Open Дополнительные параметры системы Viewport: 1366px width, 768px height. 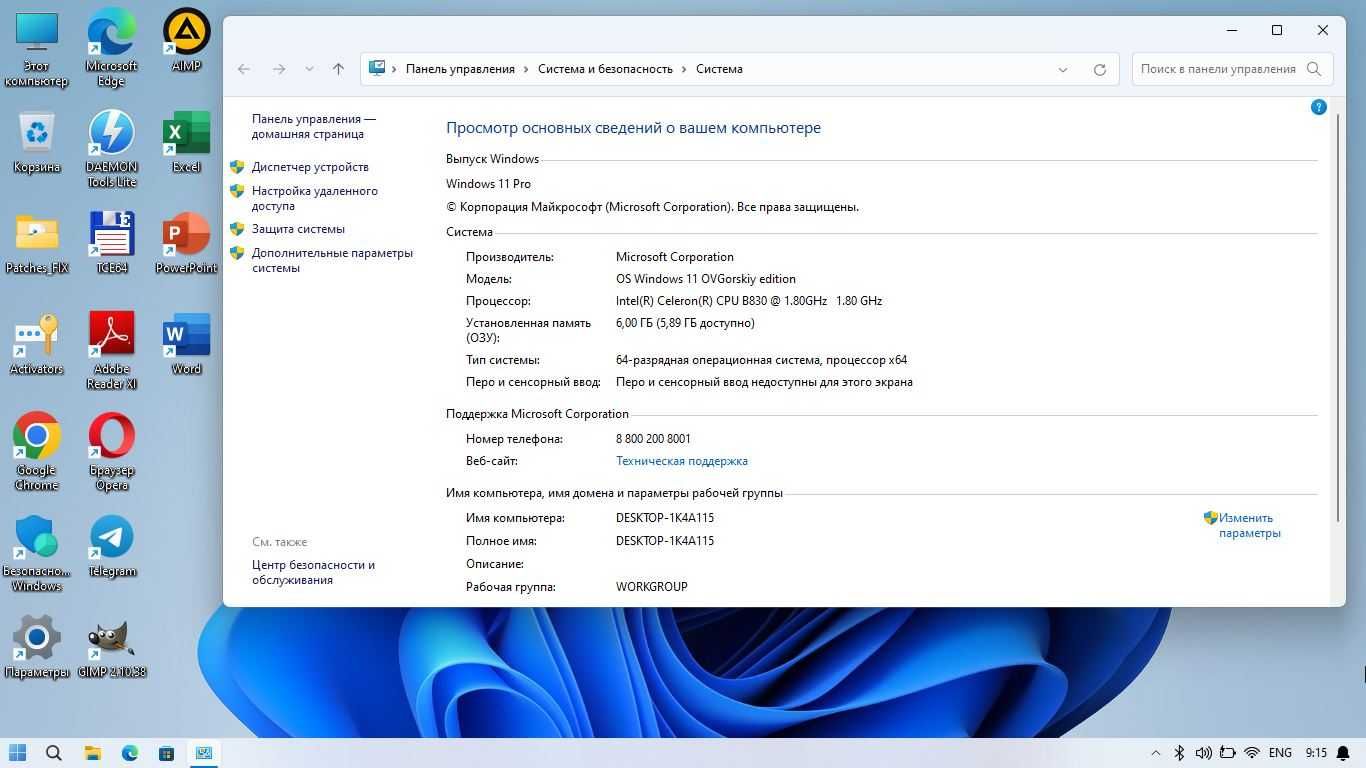click(x=332, y=260)
